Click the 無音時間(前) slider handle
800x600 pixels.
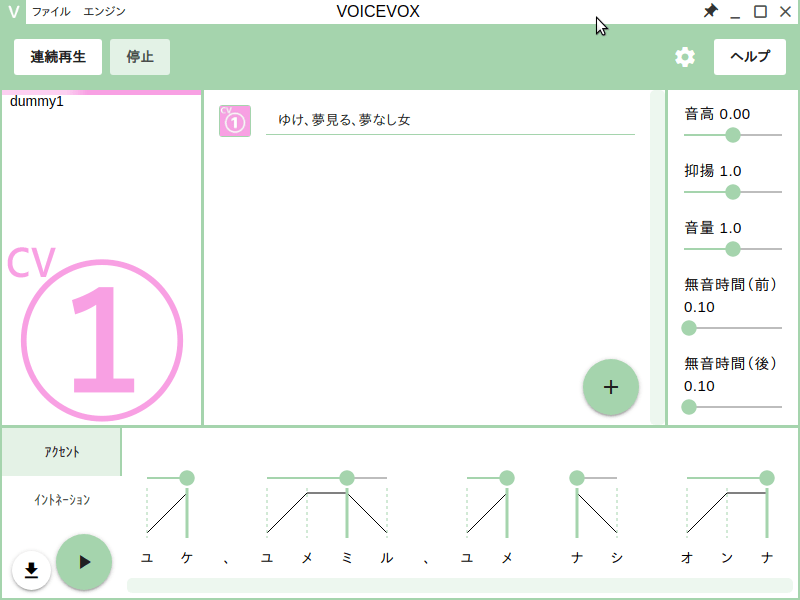[689, 328]
